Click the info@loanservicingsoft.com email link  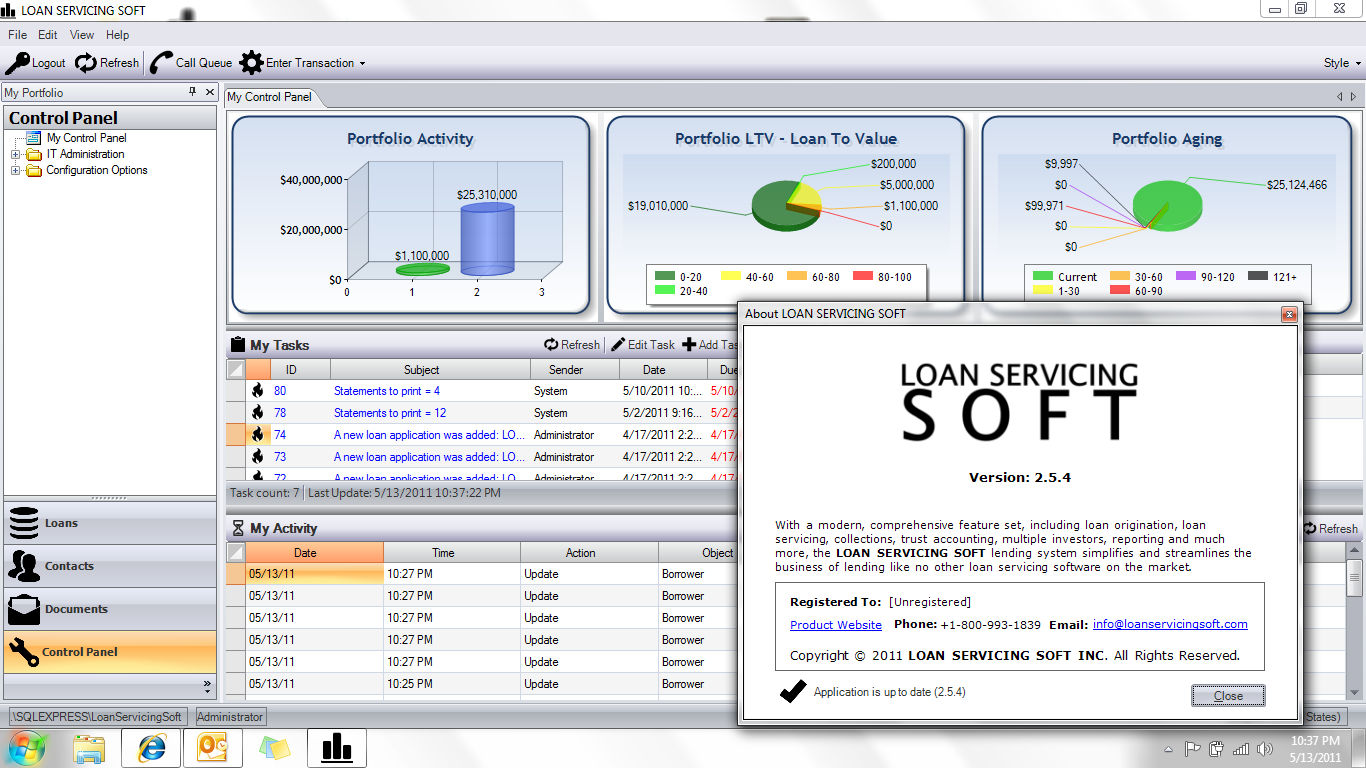1170,624
